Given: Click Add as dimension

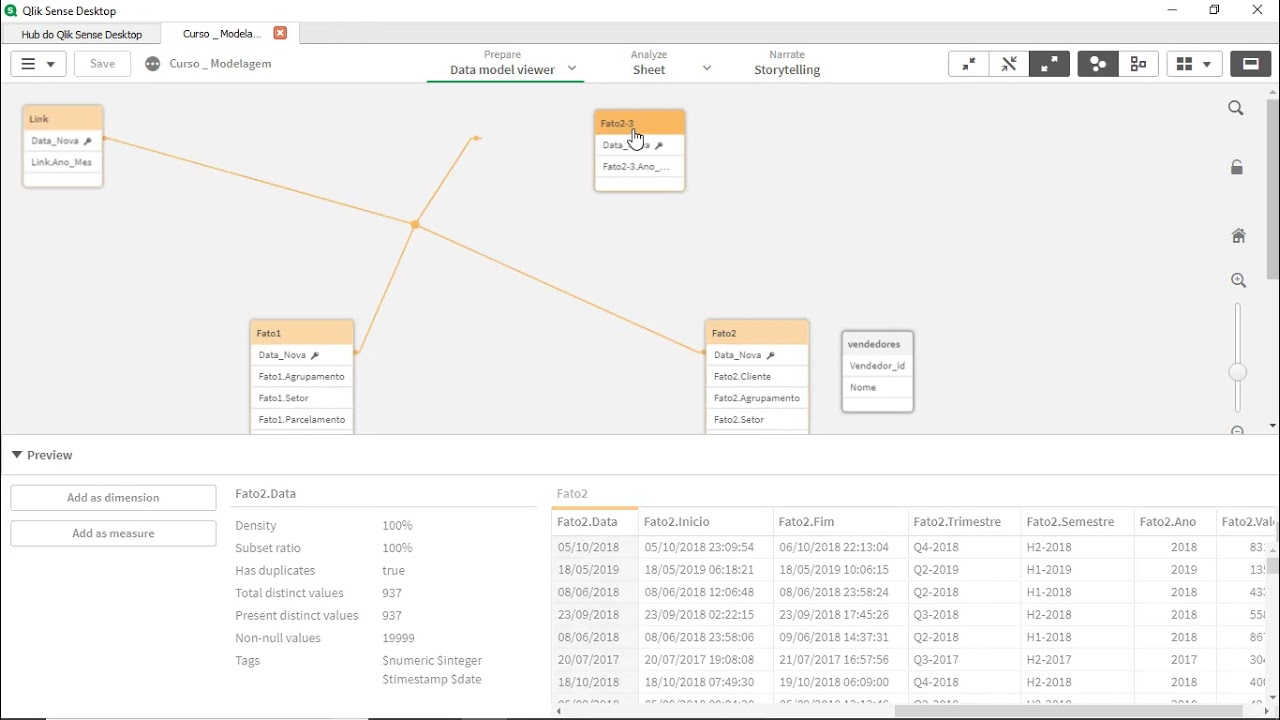Looking at the screenshot, I should 113,498.
